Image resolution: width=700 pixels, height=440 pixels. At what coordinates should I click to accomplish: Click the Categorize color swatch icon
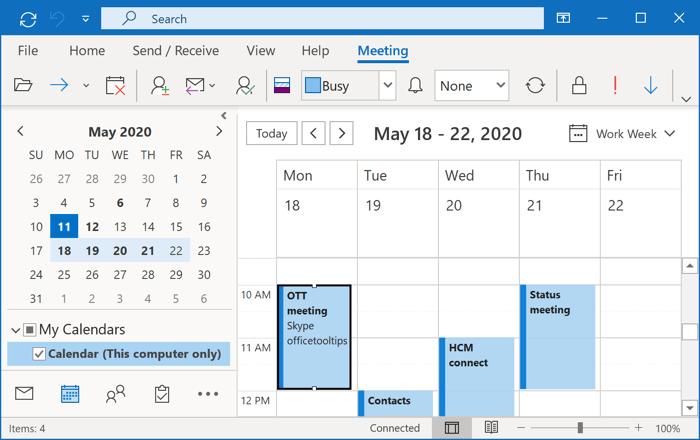point(282,85)
